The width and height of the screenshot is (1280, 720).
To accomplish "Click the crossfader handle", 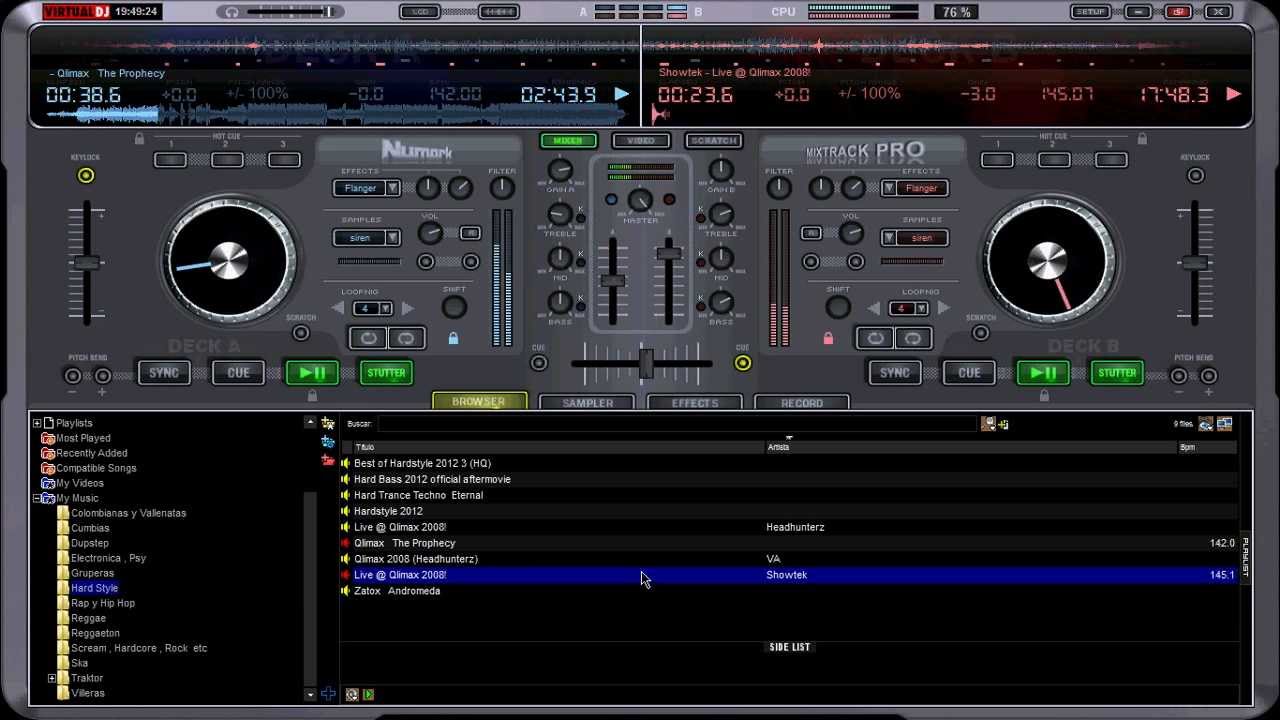I will click(646, 363).
